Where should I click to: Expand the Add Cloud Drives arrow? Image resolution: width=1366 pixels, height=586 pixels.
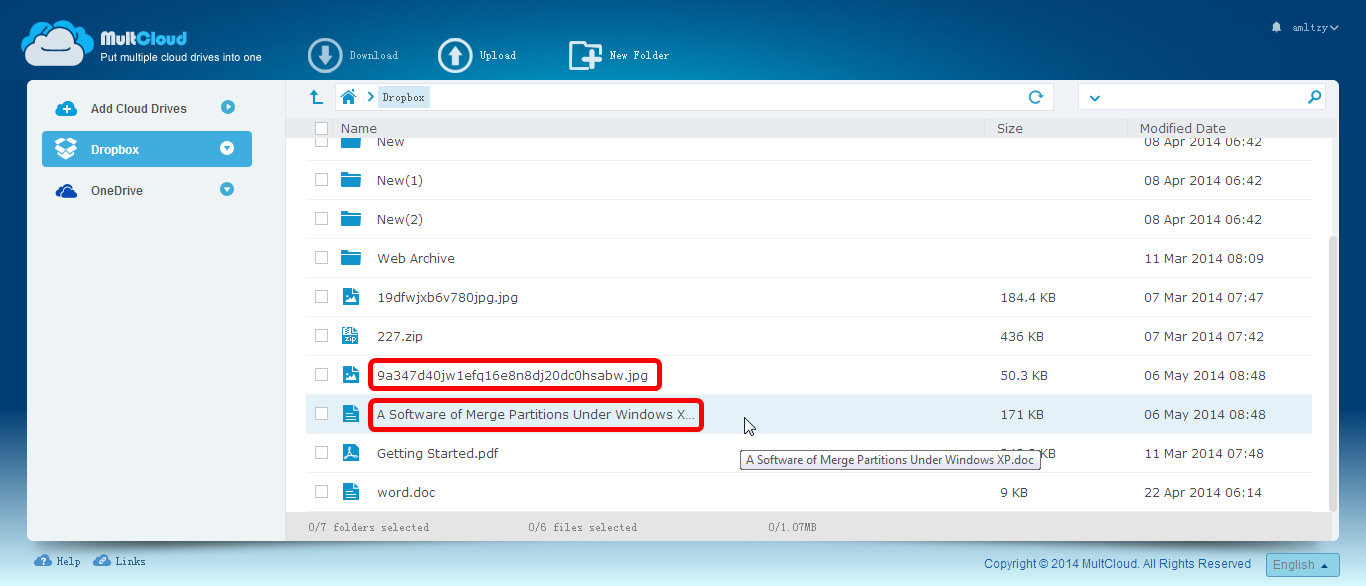point(228,107)
